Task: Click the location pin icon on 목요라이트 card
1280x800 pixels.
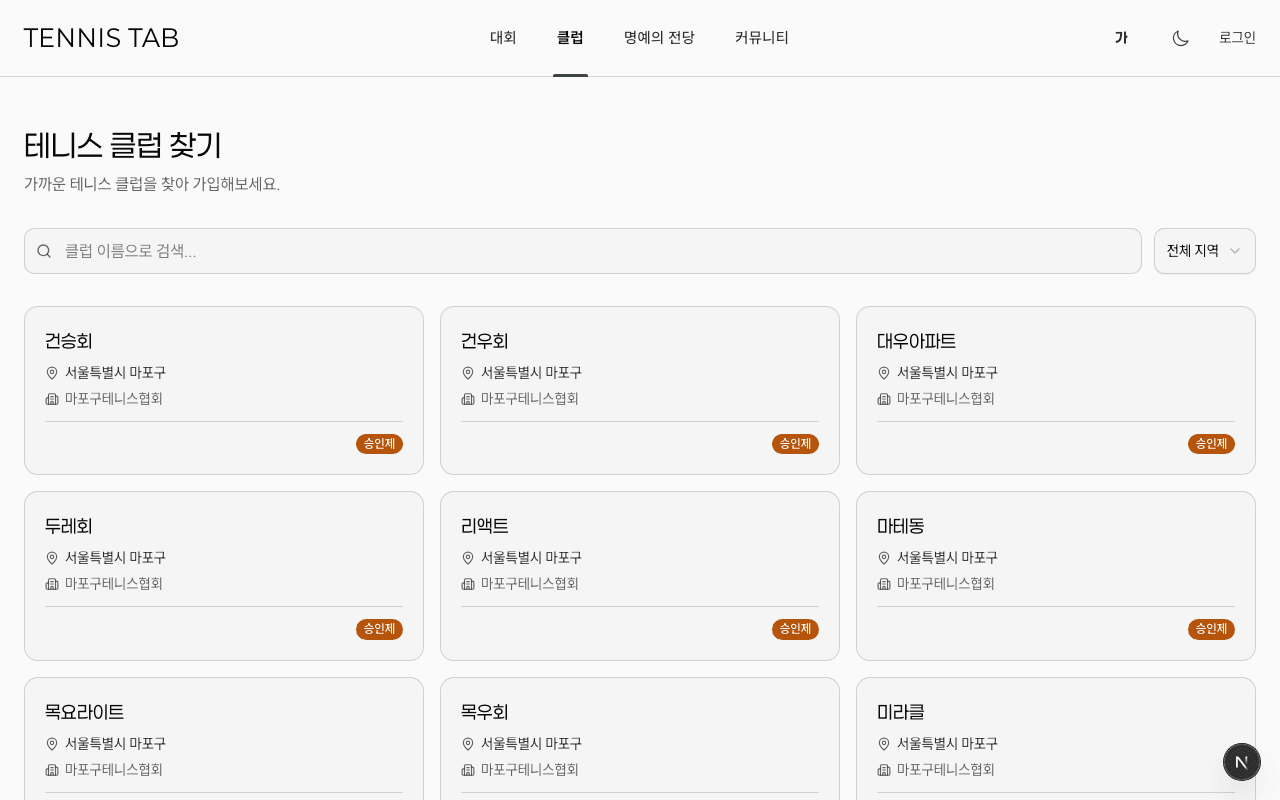Action: click(x=51, y=744)
